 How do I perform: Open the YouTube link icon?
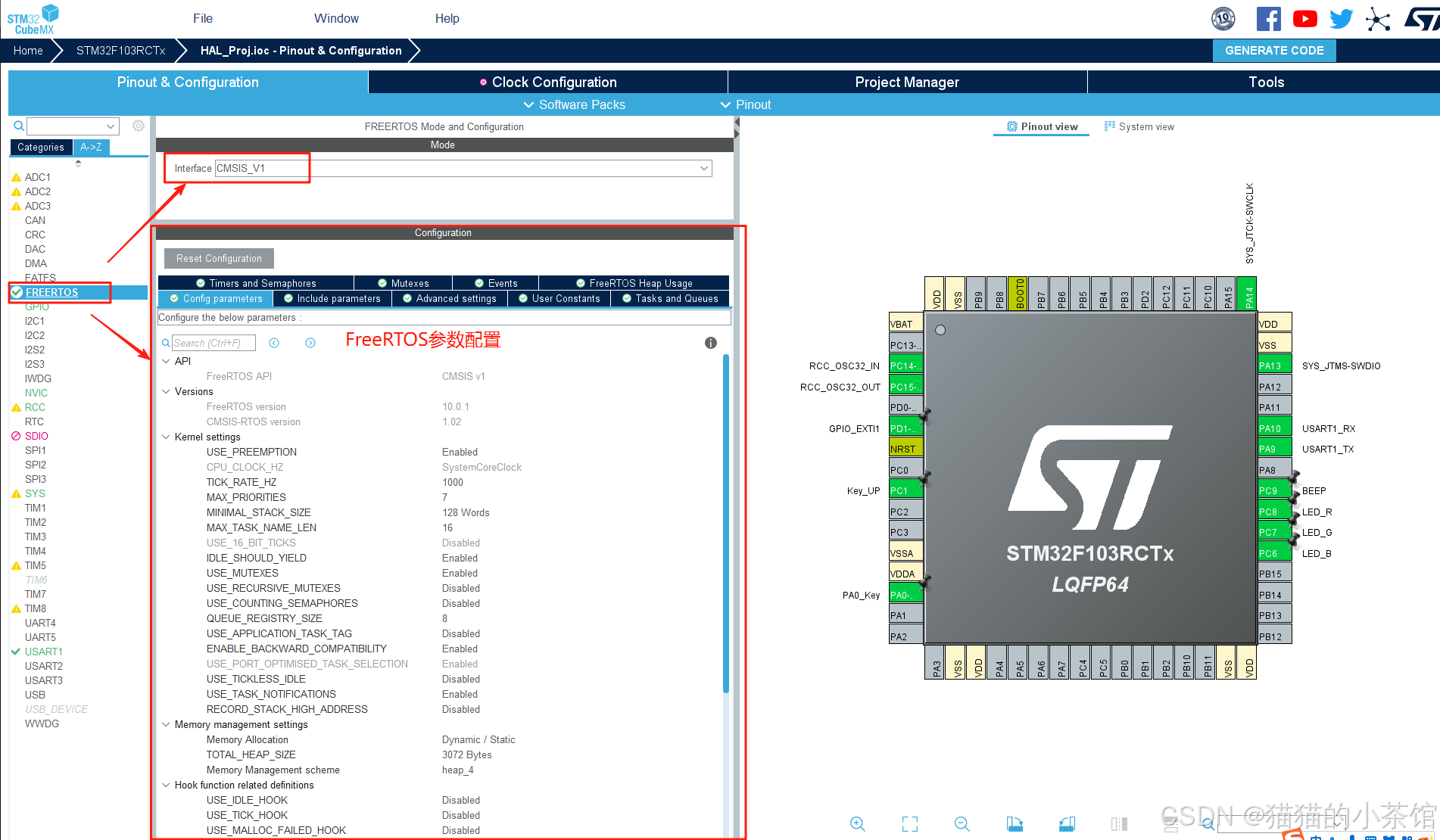(1304, 19)
